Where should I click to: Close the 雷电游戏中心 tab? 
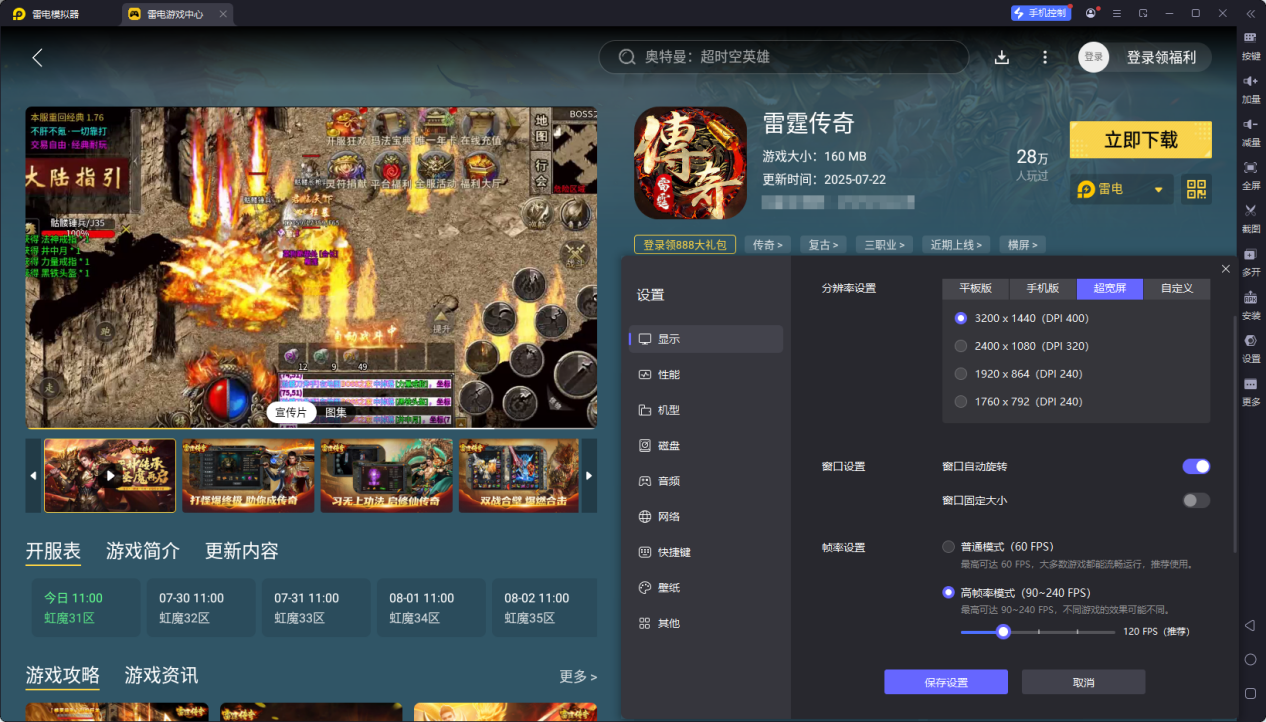[x=223, y=14]
